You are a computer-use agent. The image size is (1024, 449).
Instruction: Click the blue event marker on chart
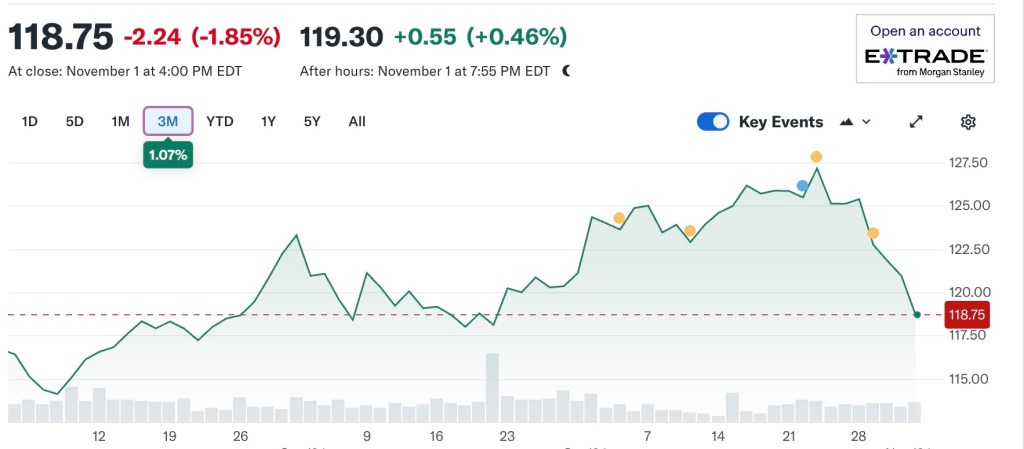802,185
